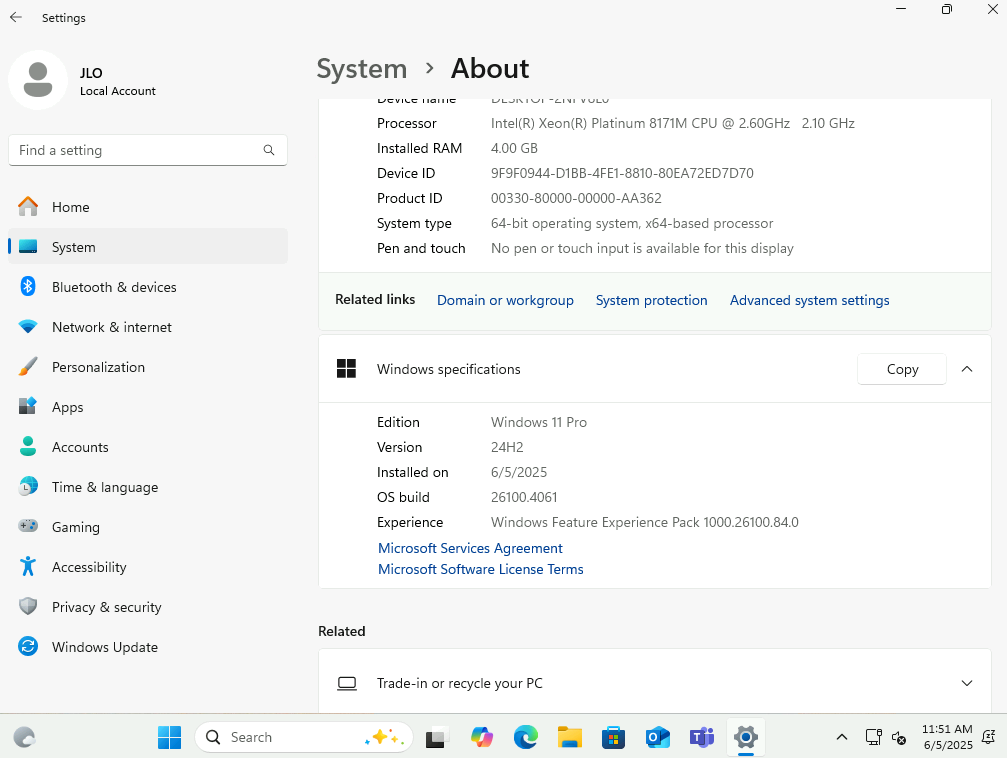Click the OS build value 26100.4061
This screenshot has width=1007, height=758.
coord(524,497)
